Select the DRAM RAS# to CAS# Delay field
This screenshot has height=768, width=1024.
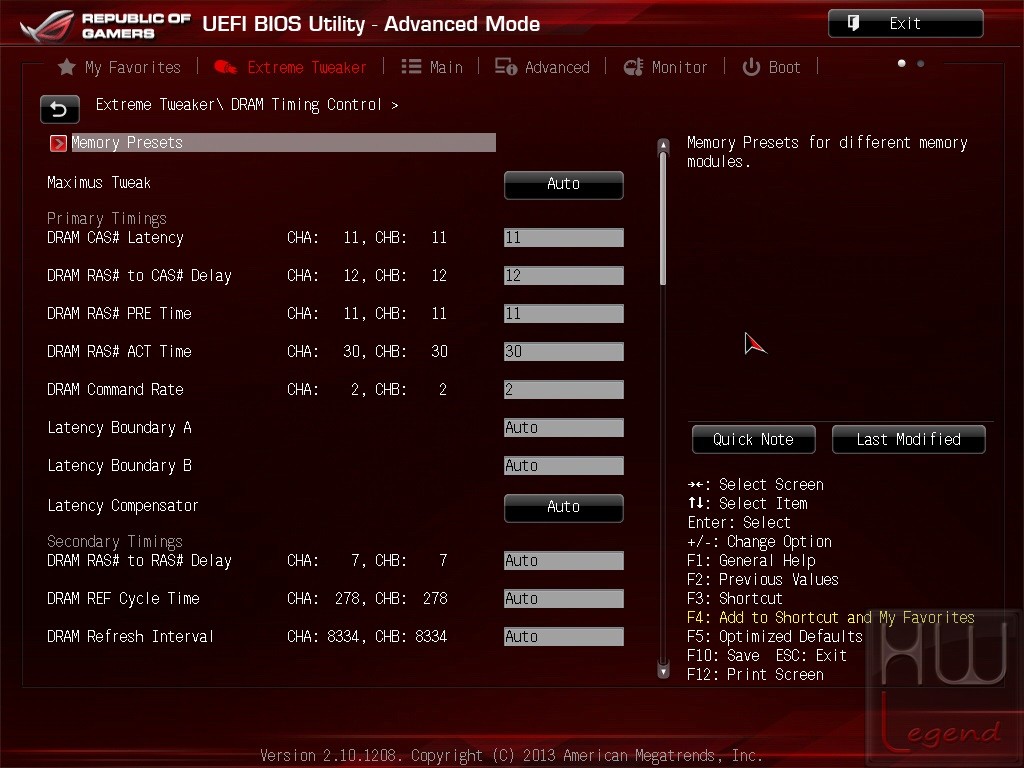tap(564, 276)
